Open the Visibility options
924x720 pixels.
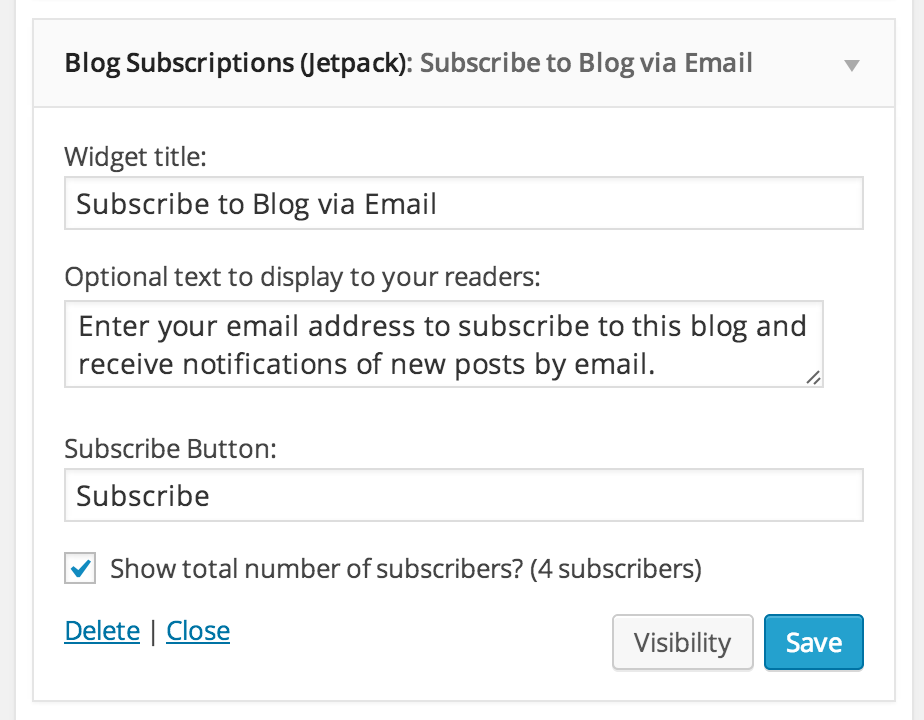[x=683, y=642]
